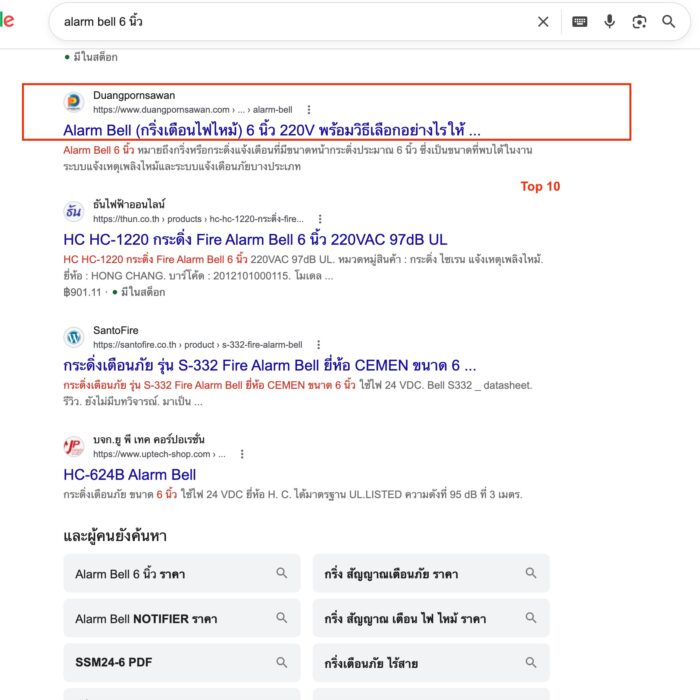Click the SantoFire WordPress favicon
This screenshot has width=700, height=700.
coord(74,337)
